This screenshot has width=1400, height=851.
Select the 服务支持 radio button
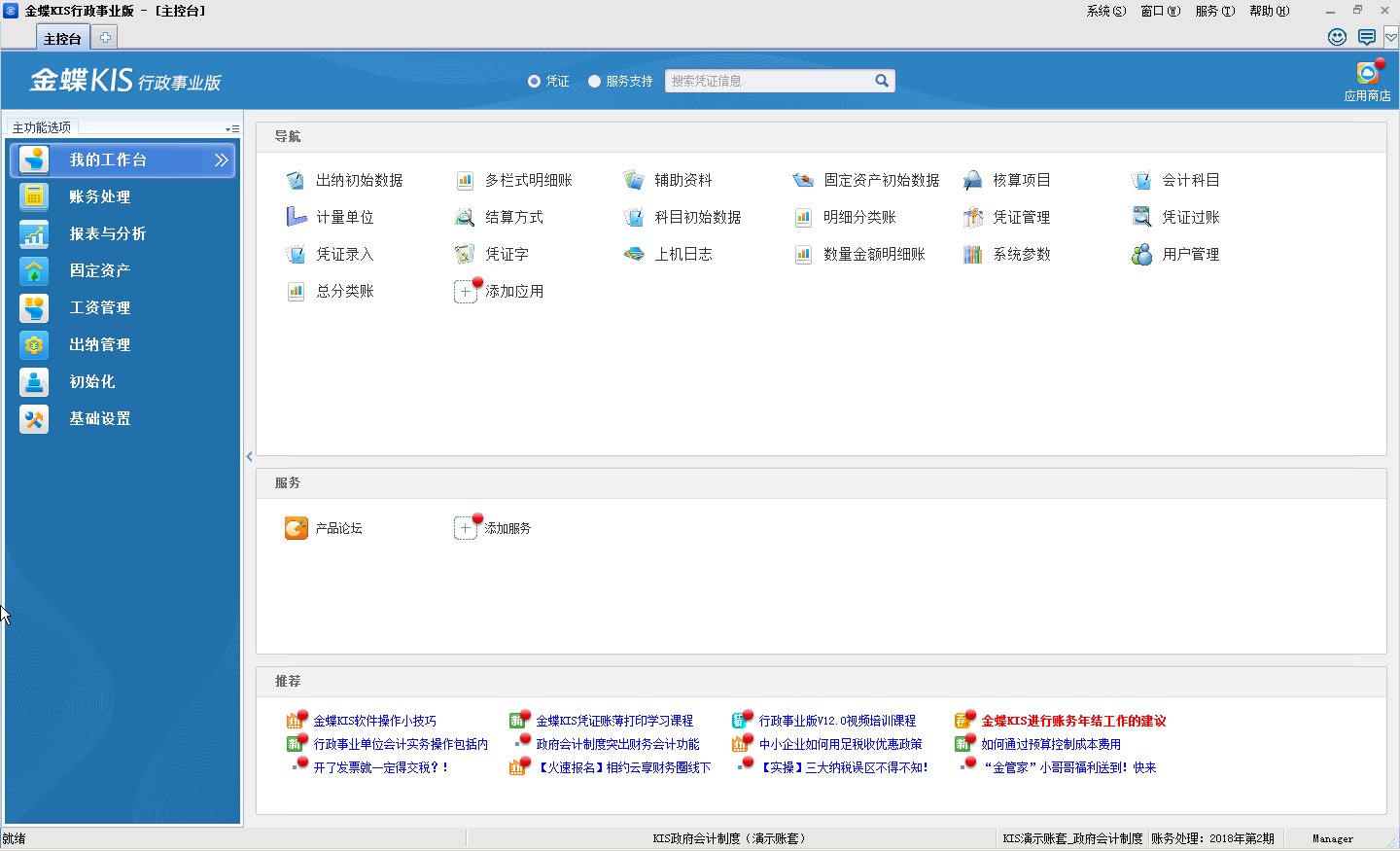point(594,81)
